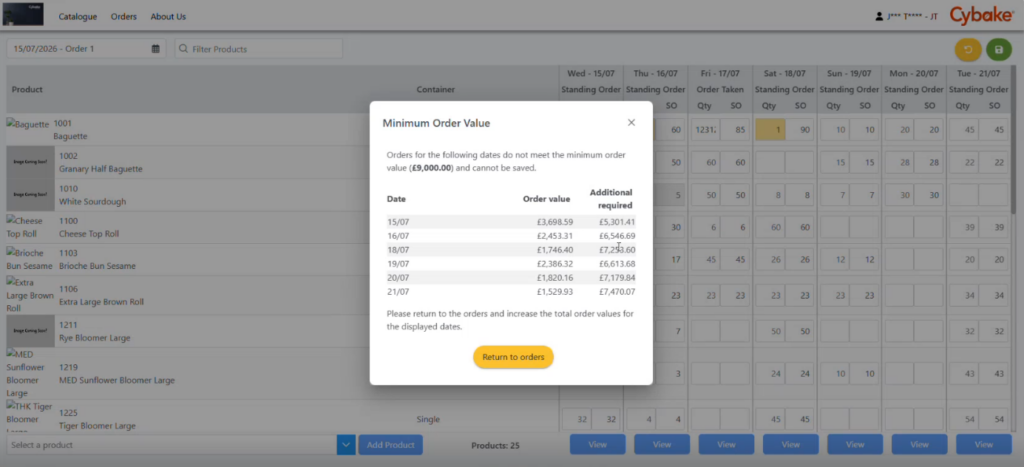Image resolution: width=1024 pixels, height=467 pixels.
Task: Click the Cybake logo
Action: [981, 16]
